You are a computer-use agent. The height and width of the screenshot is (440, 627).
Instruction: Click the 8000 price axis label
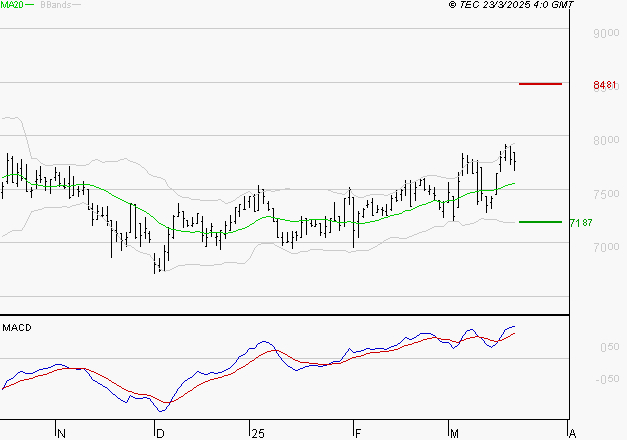(x=606, y=140)
